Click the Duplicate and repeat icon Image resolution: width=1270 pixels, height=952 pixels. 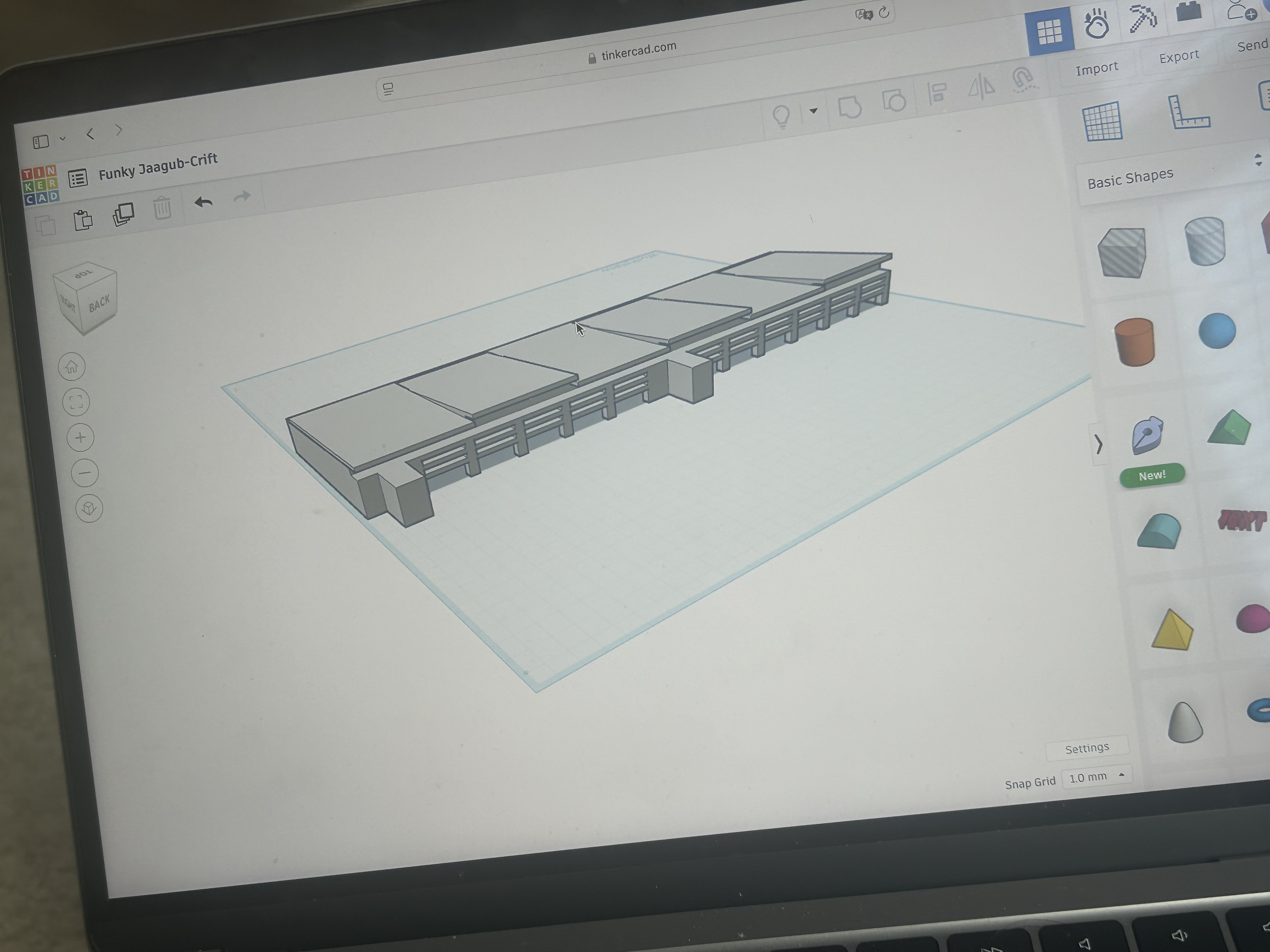pyautogui.click(x=123, y=215)
